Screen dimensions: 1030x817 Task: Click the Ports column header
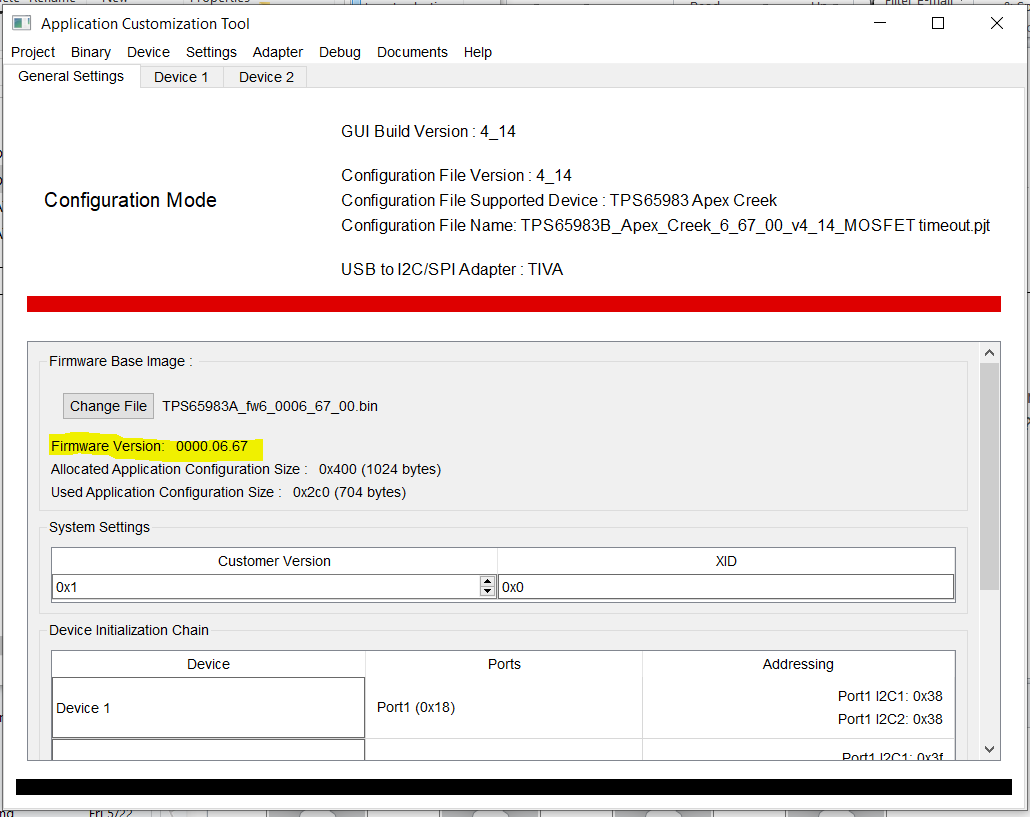tap(504, 664)
